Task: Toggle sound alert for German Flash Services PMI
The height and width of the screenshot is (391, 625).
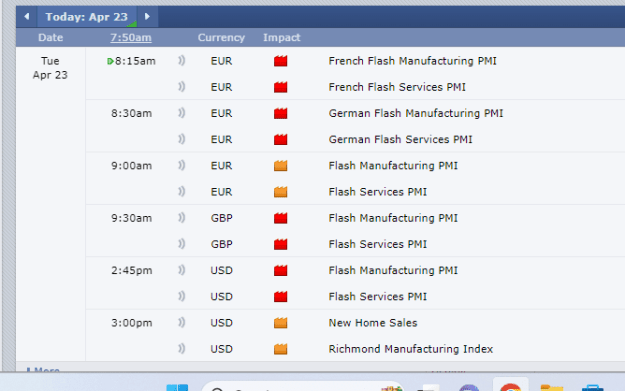Action: pos(181,139)
